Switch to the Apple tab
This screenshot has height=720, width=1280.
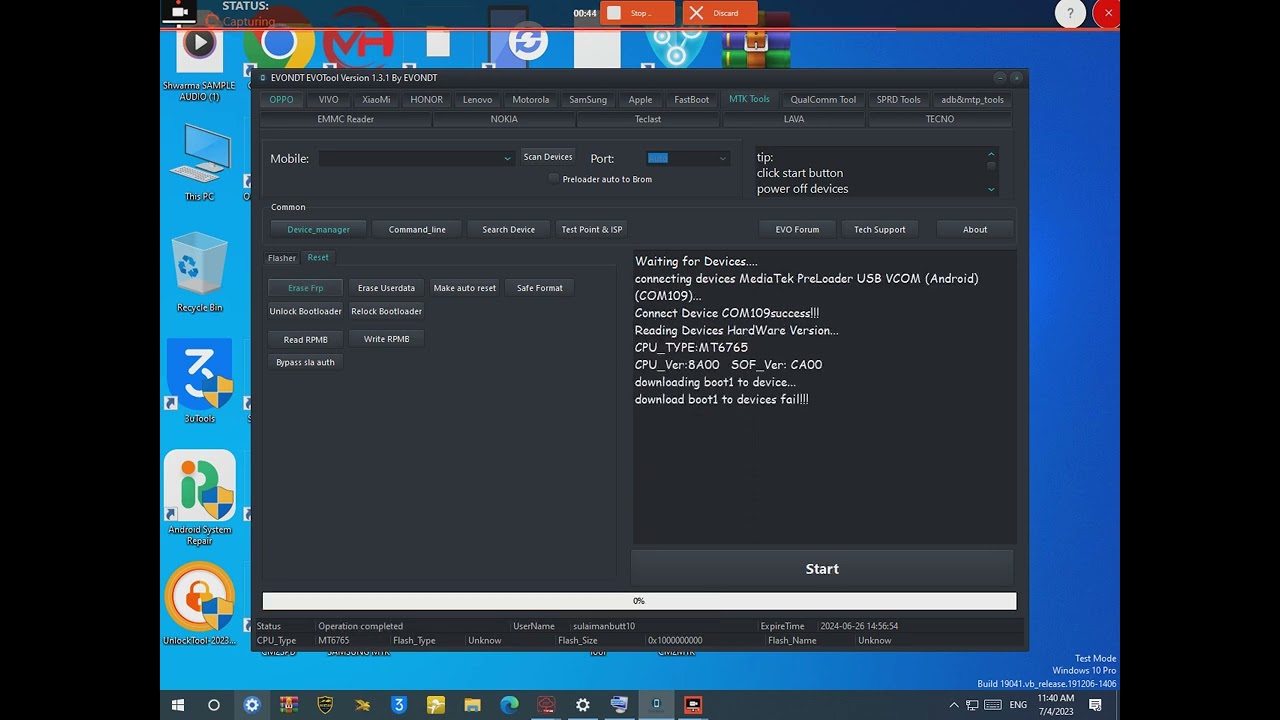(x=640, y=99)
